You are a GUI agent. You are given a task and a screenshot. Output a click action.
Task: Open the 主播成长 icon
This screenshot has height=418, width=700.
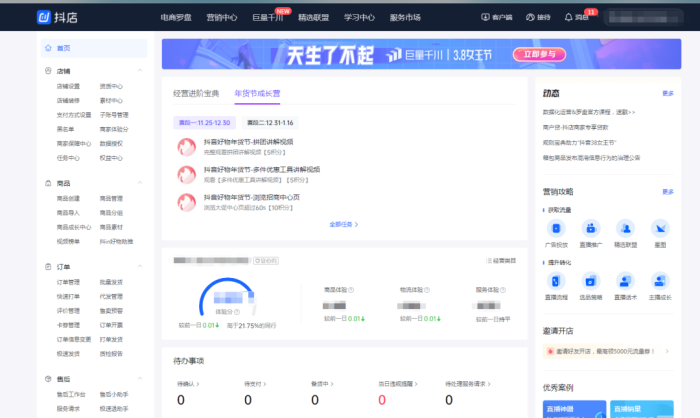660,281
